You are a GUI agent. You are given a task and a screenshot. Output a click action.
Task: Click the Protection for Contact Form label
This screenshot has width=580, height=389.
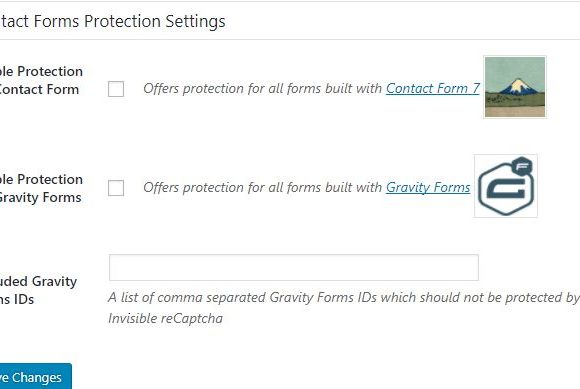tap(41, 80)
